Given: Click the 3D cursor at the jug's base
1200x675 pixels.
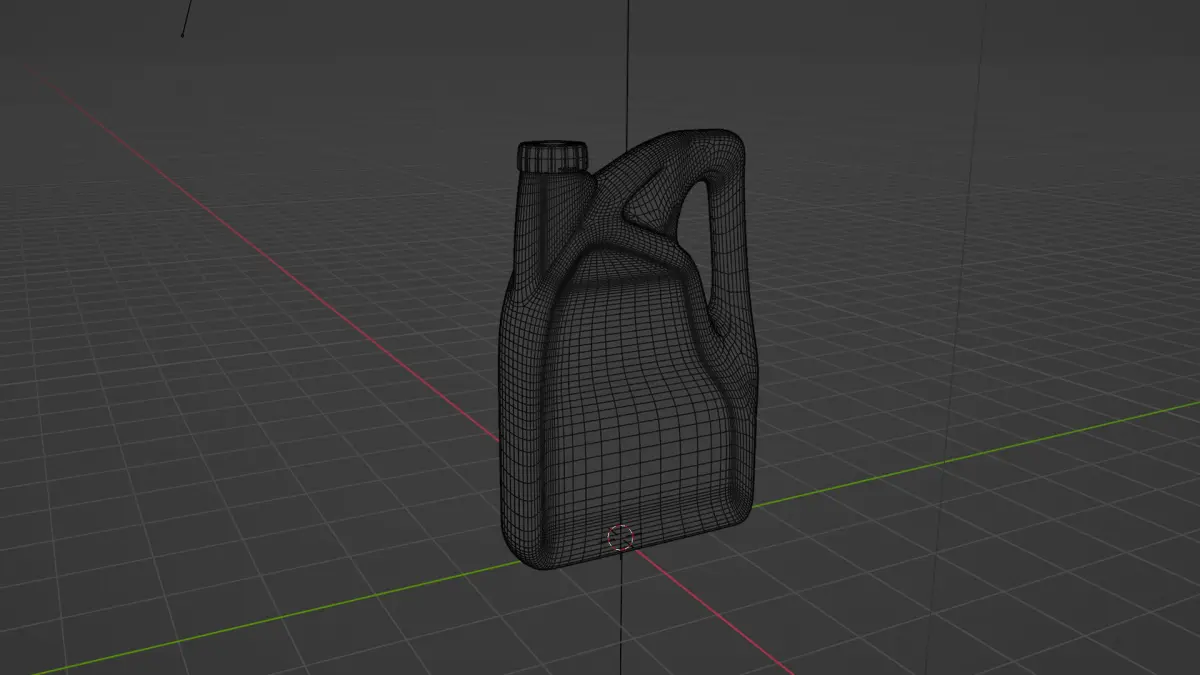Looking at the screenshot, I should [621, 538].
